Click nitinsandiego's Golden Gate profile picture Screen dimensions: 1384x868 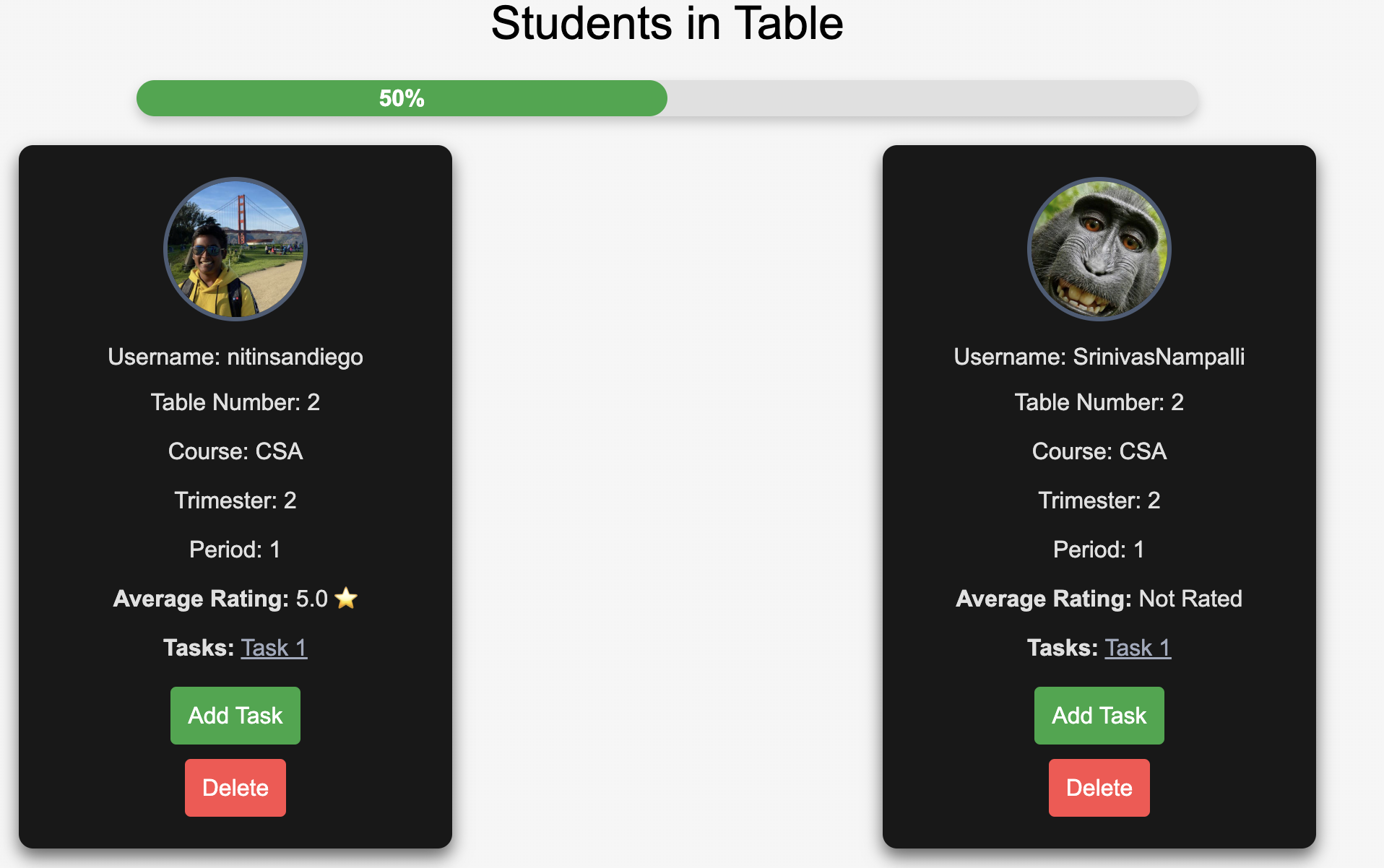(235, 249)
